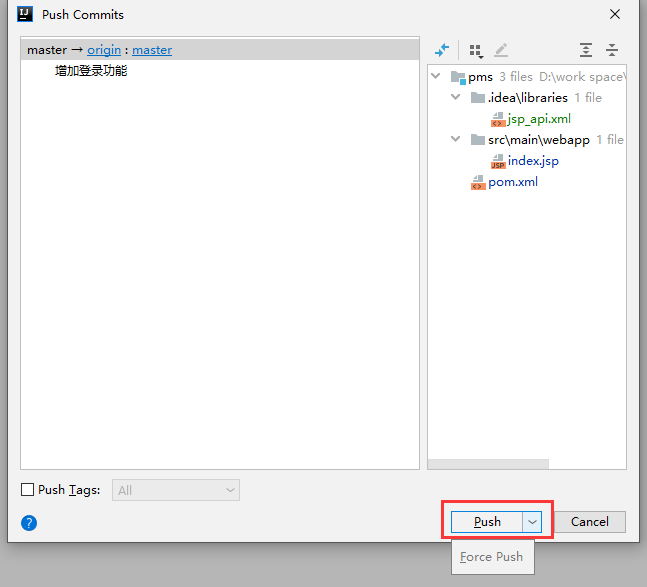Click the index.jsp file icon
647x587 pixels.
(x=498, y=161)
